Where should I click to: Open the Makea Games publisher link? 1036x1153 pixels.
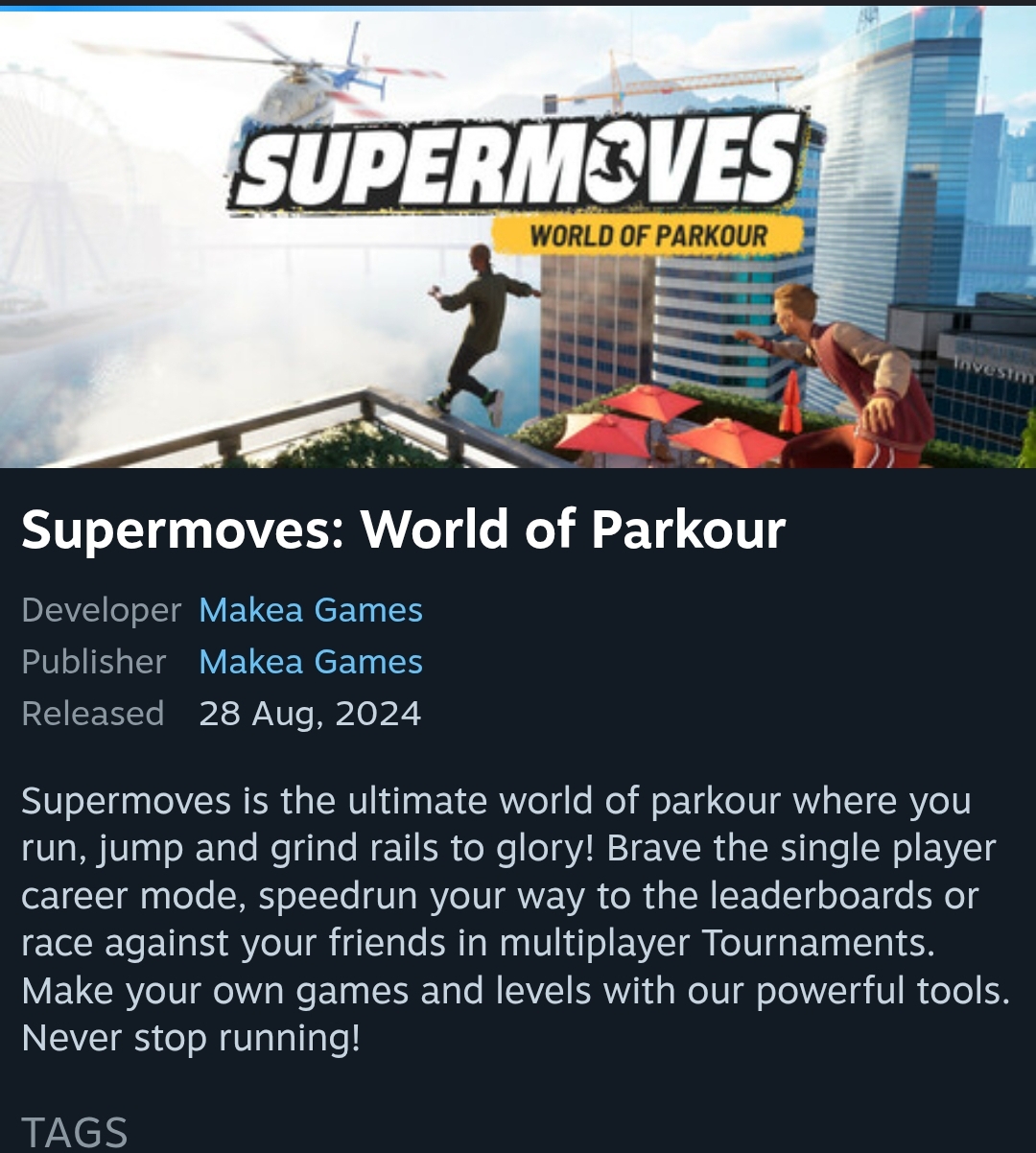point(311,662)
